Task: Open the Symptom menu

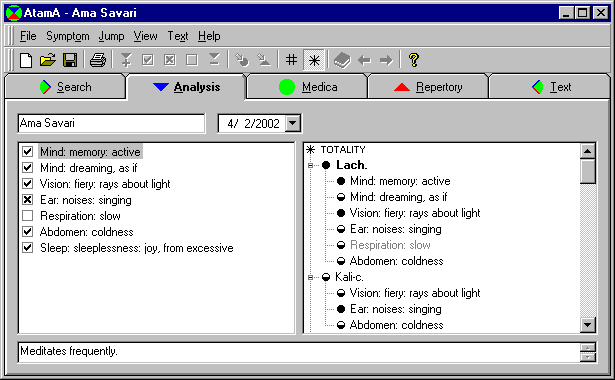Action: click(67, 36)
